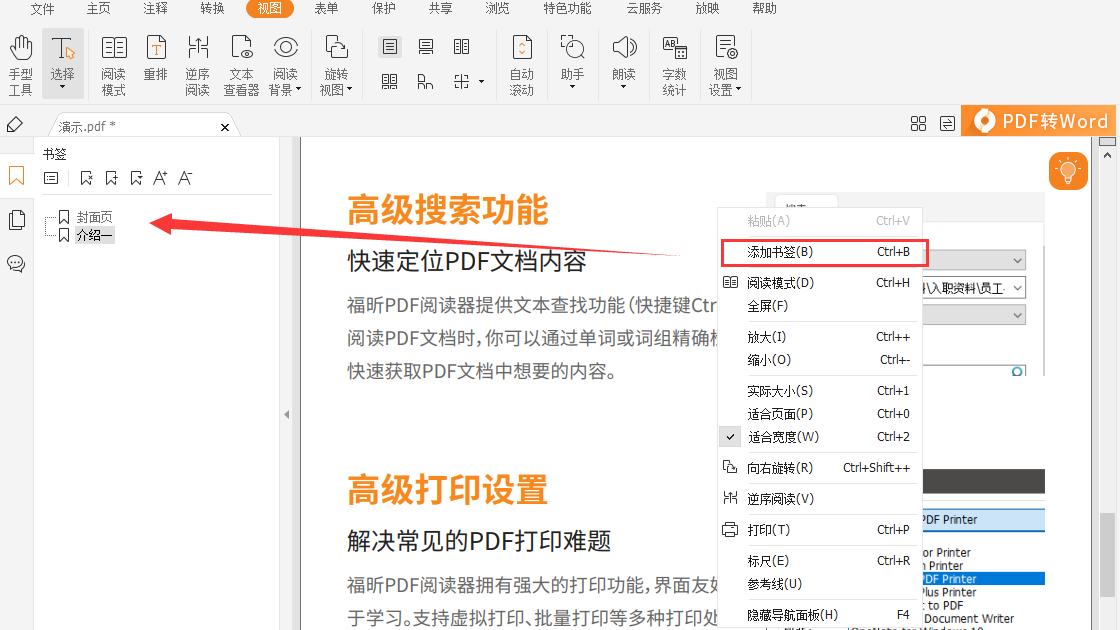1120x630 pixels.
Task: Open Word Count (字数统计) tool
Action: click(674, 64)
